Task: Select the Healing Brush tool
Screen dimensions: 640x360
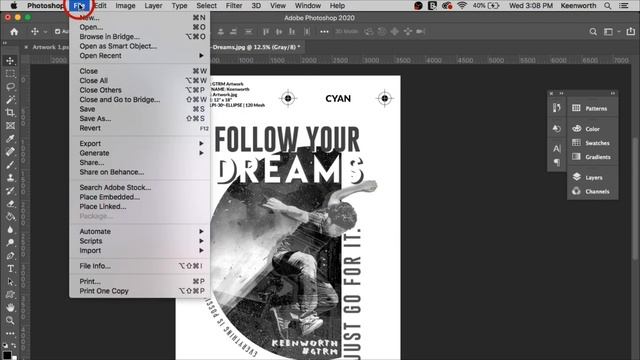Action: pyautogui.click(x=10, y=152)
